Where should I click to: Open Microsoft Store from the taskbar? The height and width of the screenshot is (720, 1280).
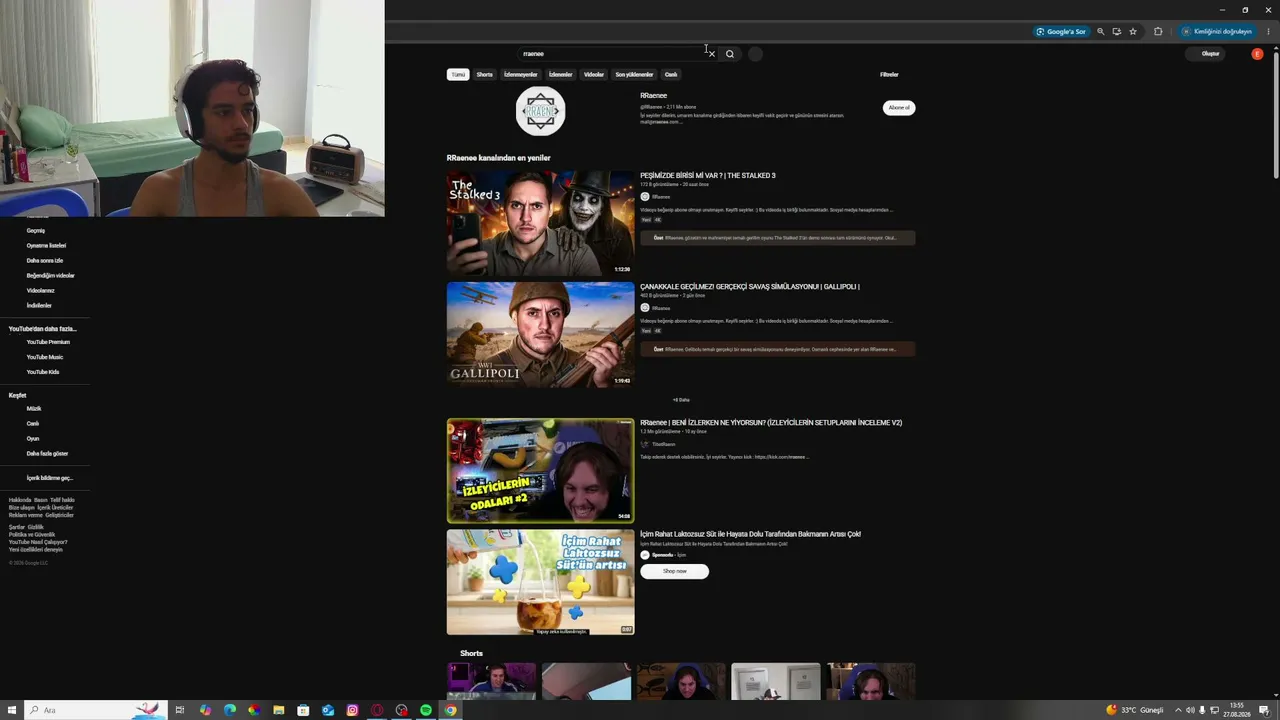point(304,710)
